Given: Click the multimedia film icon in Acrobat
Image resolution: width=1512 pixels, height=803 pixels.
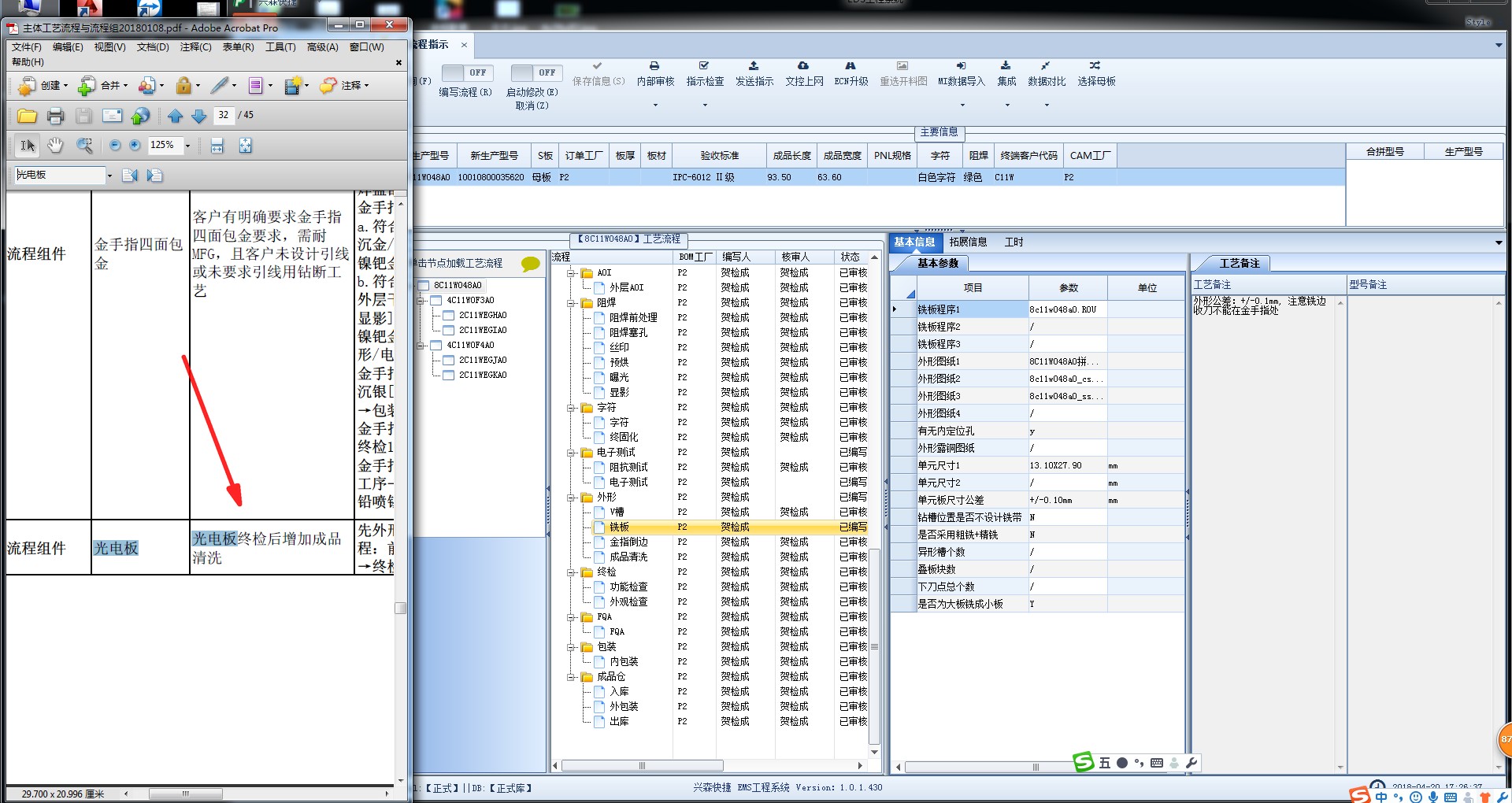Looking at the screenshot, I should 293,85.
